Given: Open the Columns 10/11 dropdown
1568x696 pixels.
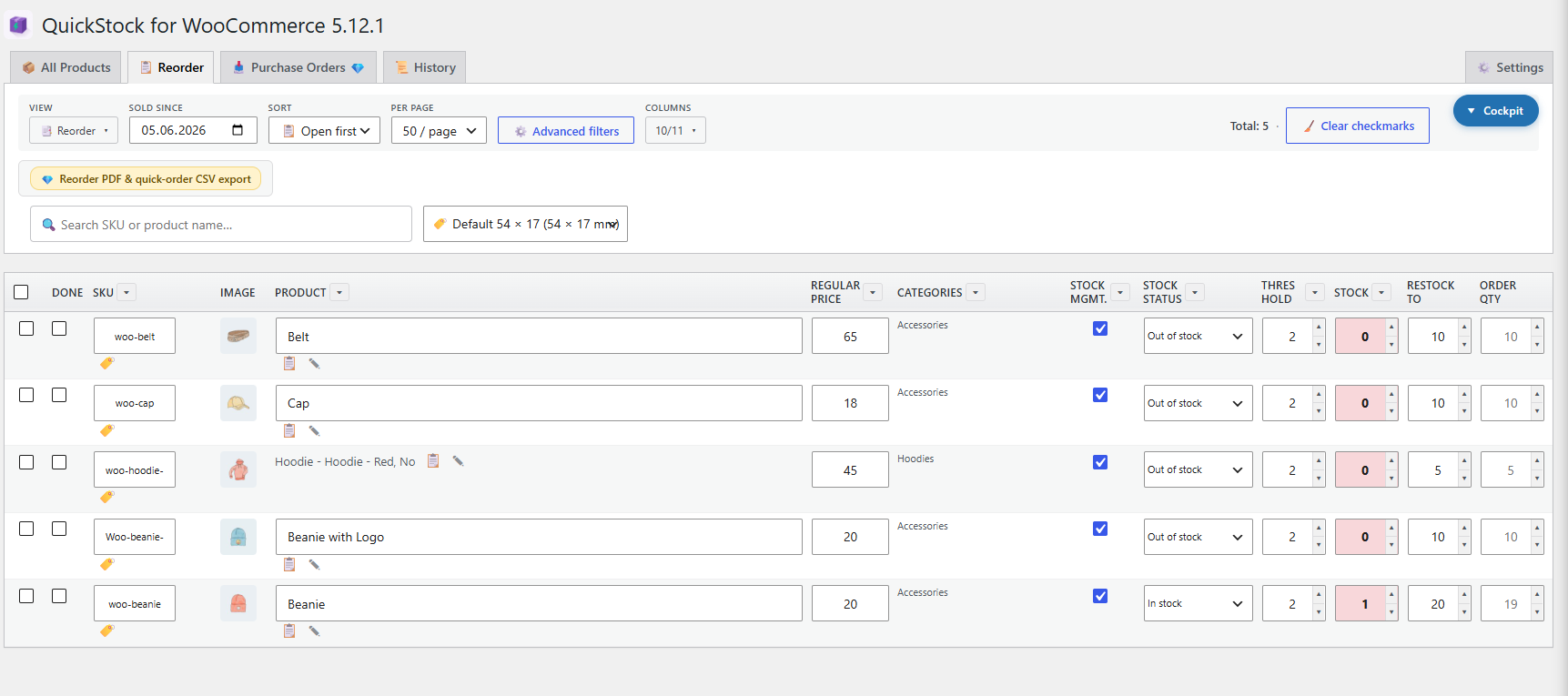Looking at the screenshot, I should pyautogui.click(x=675, y=131).
